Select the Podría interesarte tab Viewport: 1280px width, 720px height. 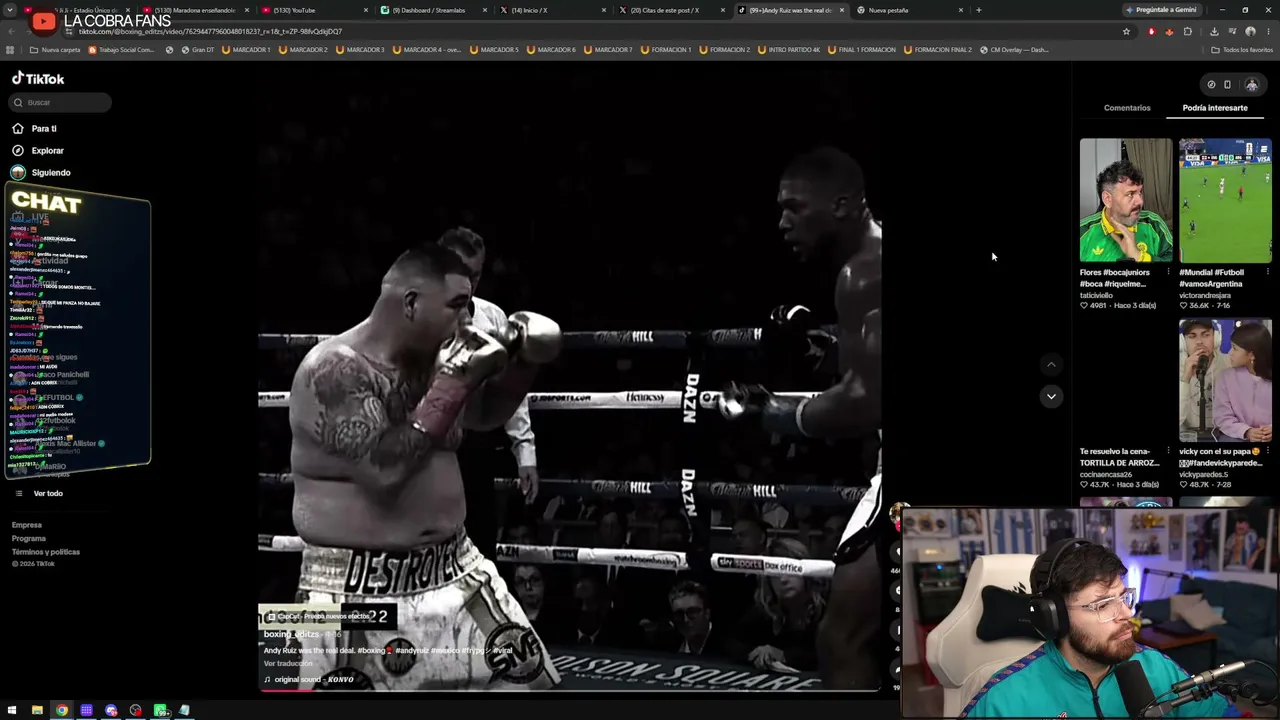tap(1215, 108)
